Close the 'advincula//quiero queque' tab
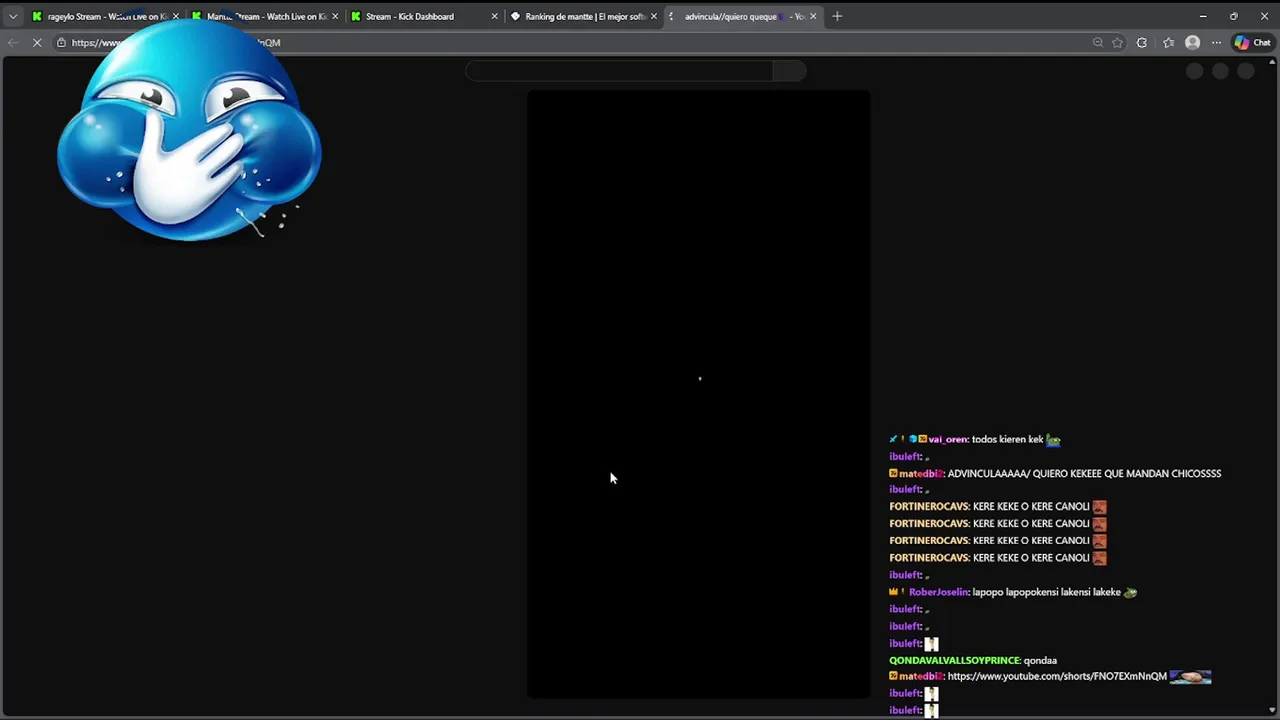Image resolution: width=1280 pixels, height=720 pixels. (x=813, y=16)
